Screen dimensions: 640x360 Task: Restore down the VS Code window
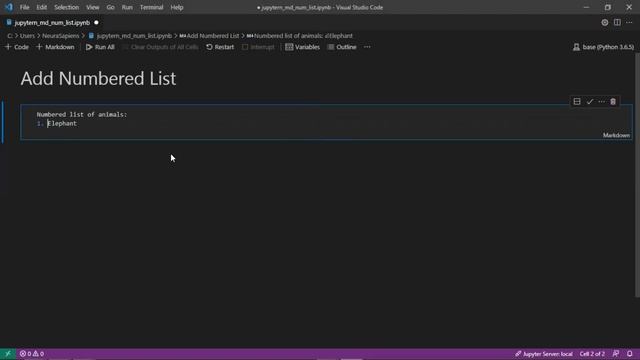(x=608, y=7)
